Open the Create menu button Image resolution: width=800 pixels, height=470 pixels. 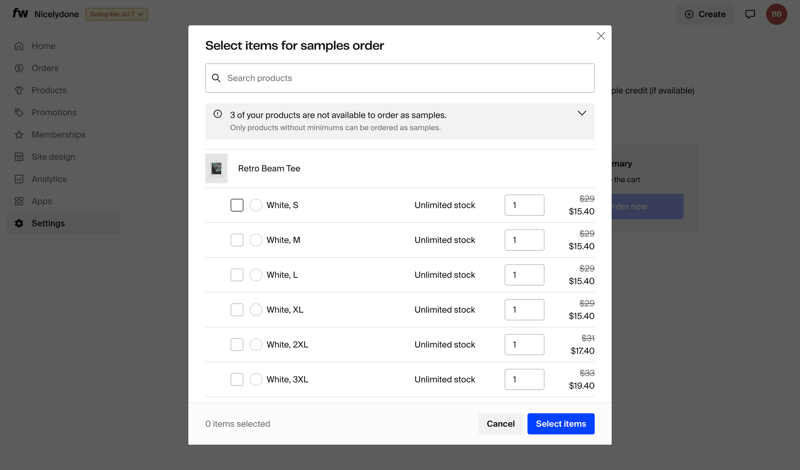pos(705,14)
